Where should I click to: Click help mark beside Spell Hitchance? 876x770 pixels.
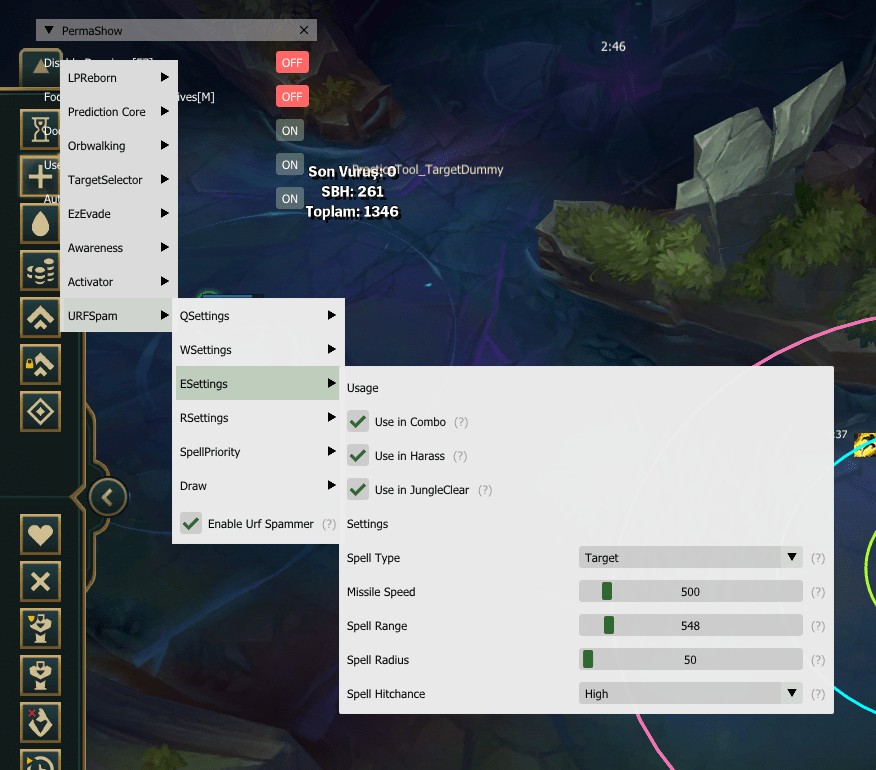(x=818, y=694)
